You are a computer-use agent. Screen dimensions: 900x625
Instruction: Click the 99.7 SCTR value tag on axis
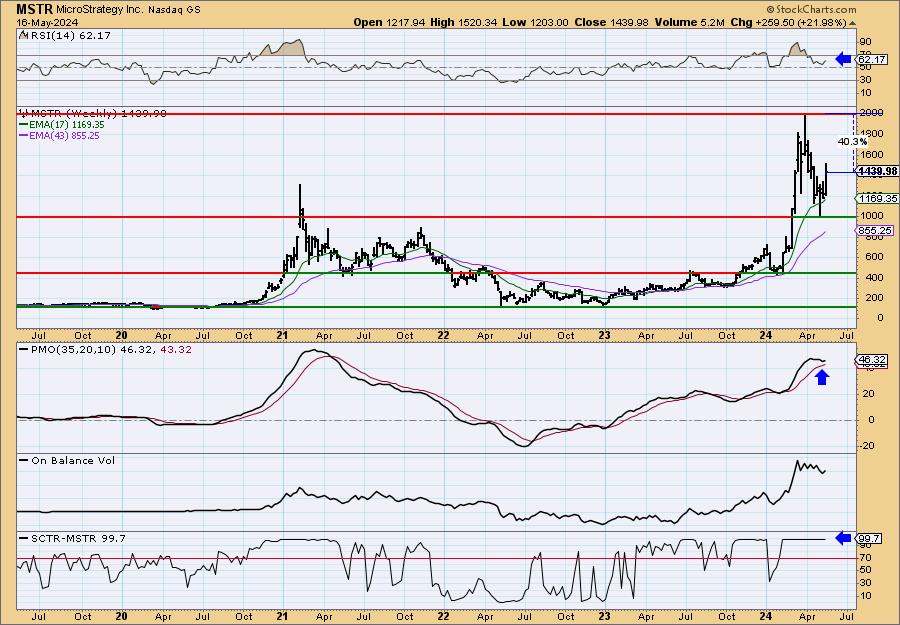869,538
